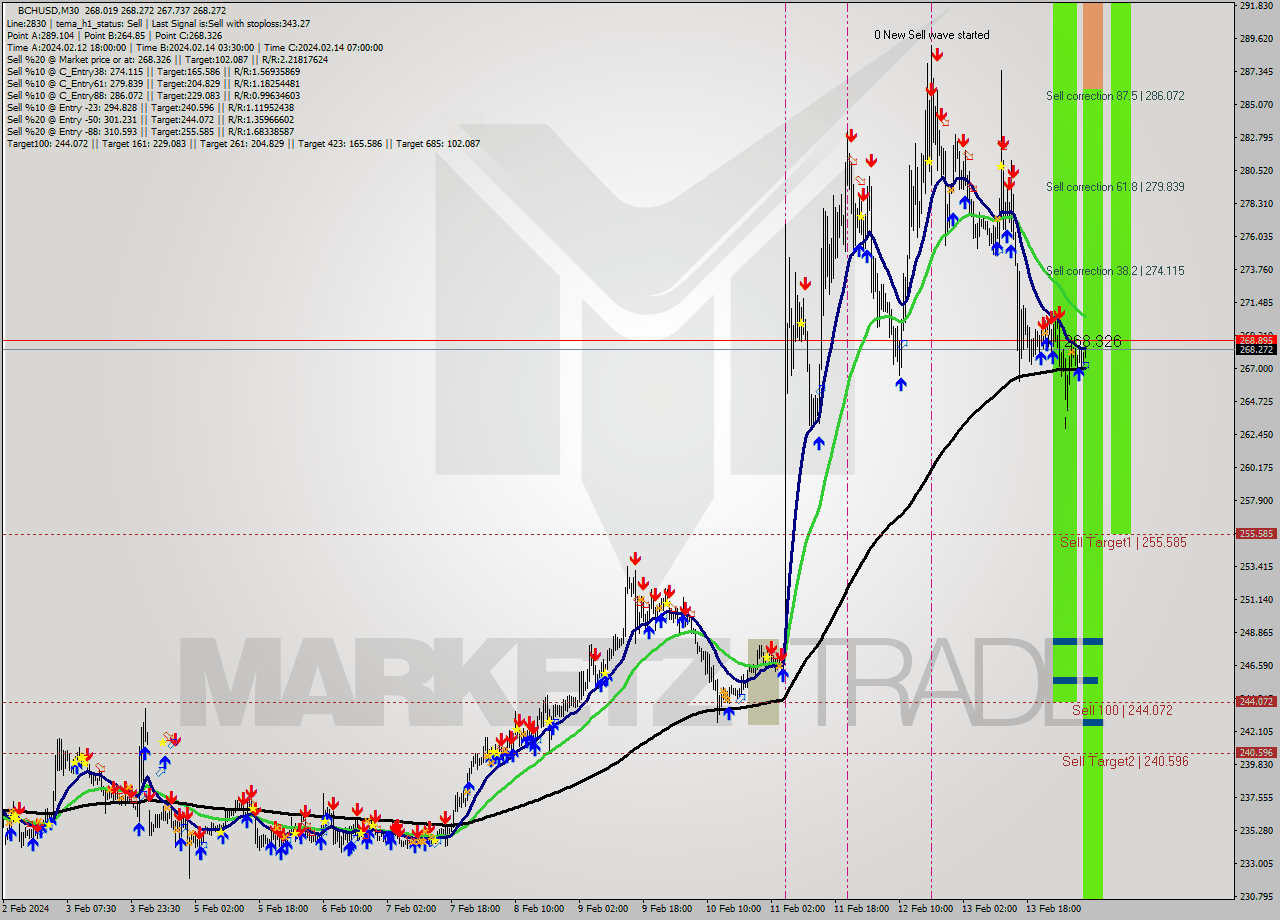Click the red 255.585 axis price tag
1280x920 pixels.
(x=1256, y=534)
